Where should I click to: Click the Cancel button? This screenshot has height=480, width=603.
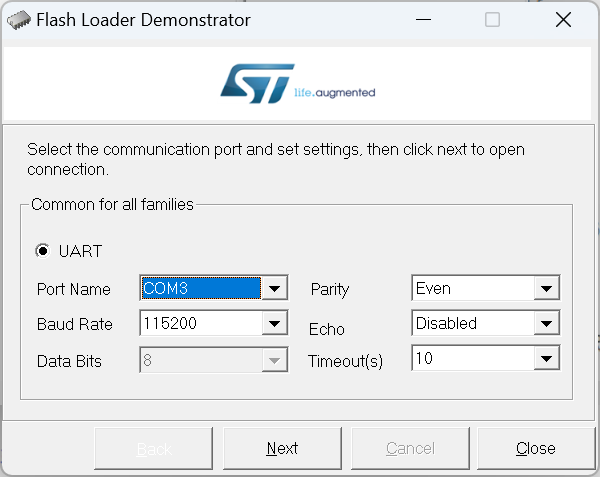click(x=411, y=449)
